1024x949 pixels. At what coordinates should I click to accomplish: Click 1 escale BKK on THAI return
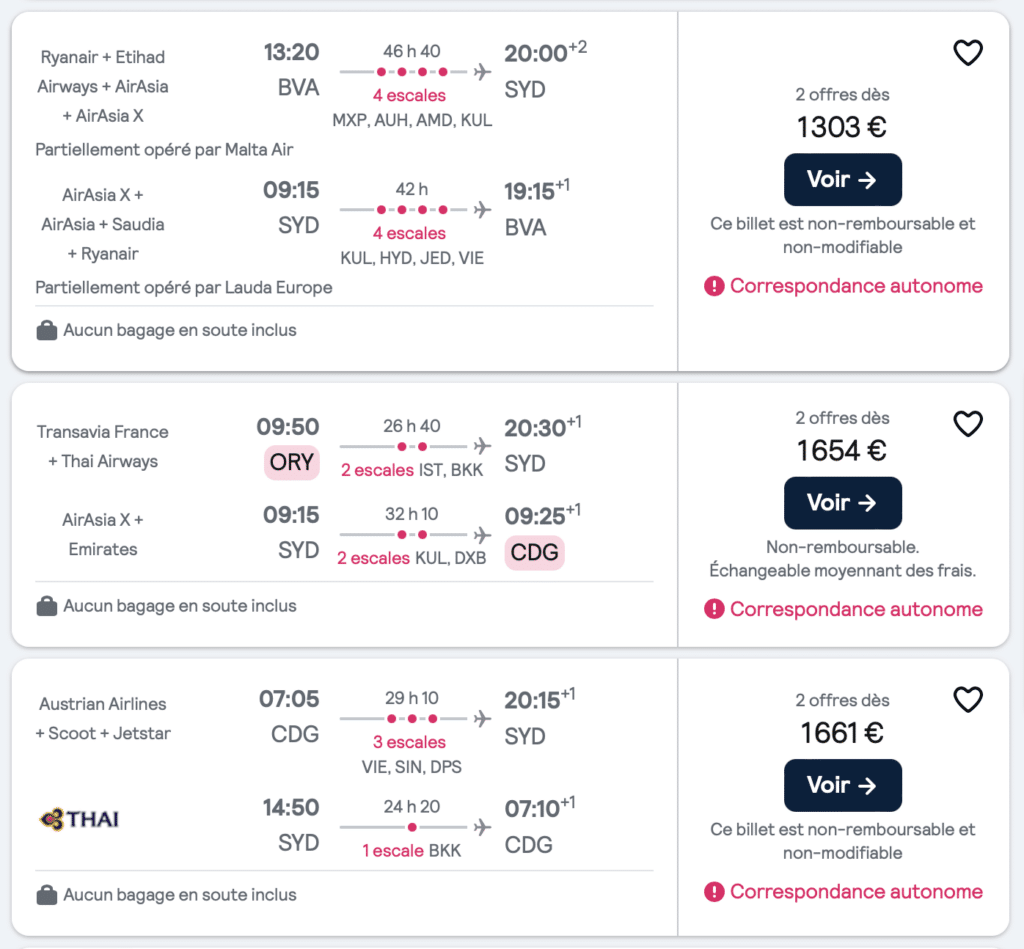411,850
